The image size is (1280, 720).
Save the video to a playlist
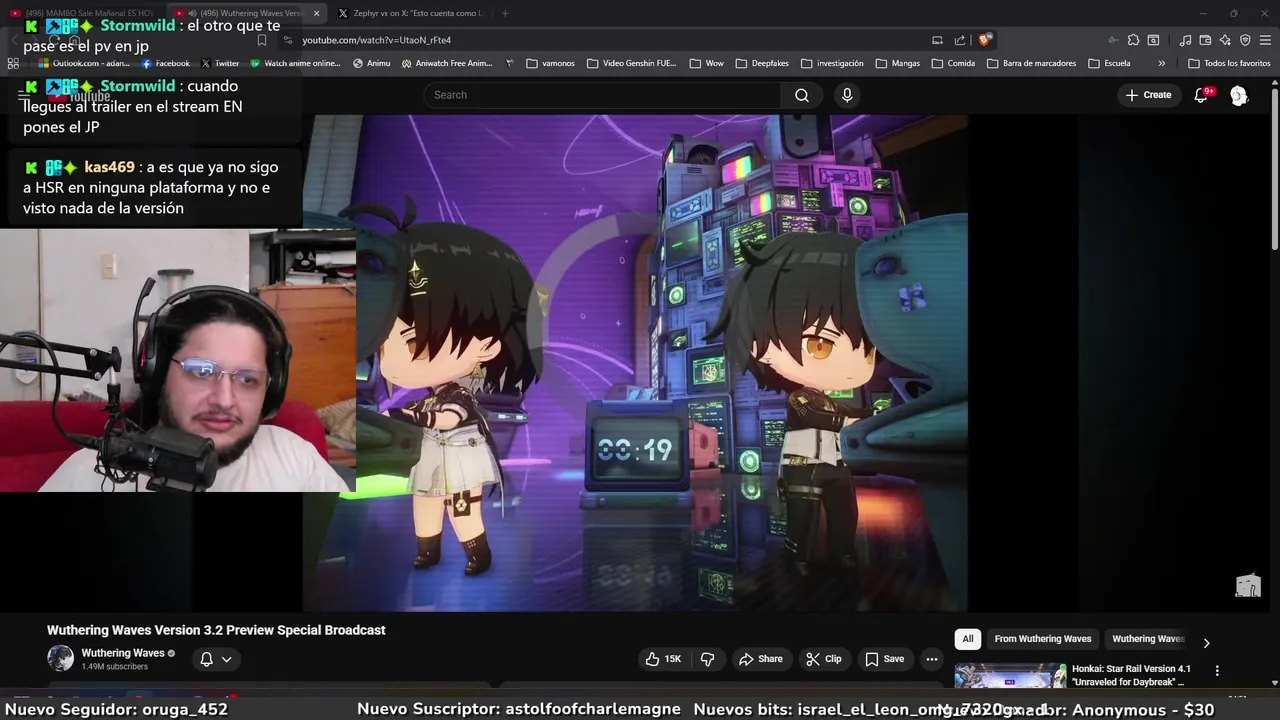(x=884, y=659)
